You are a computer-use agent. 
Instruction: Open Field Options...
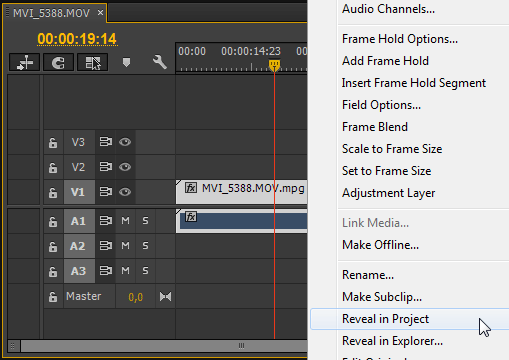tap(381, 105)
